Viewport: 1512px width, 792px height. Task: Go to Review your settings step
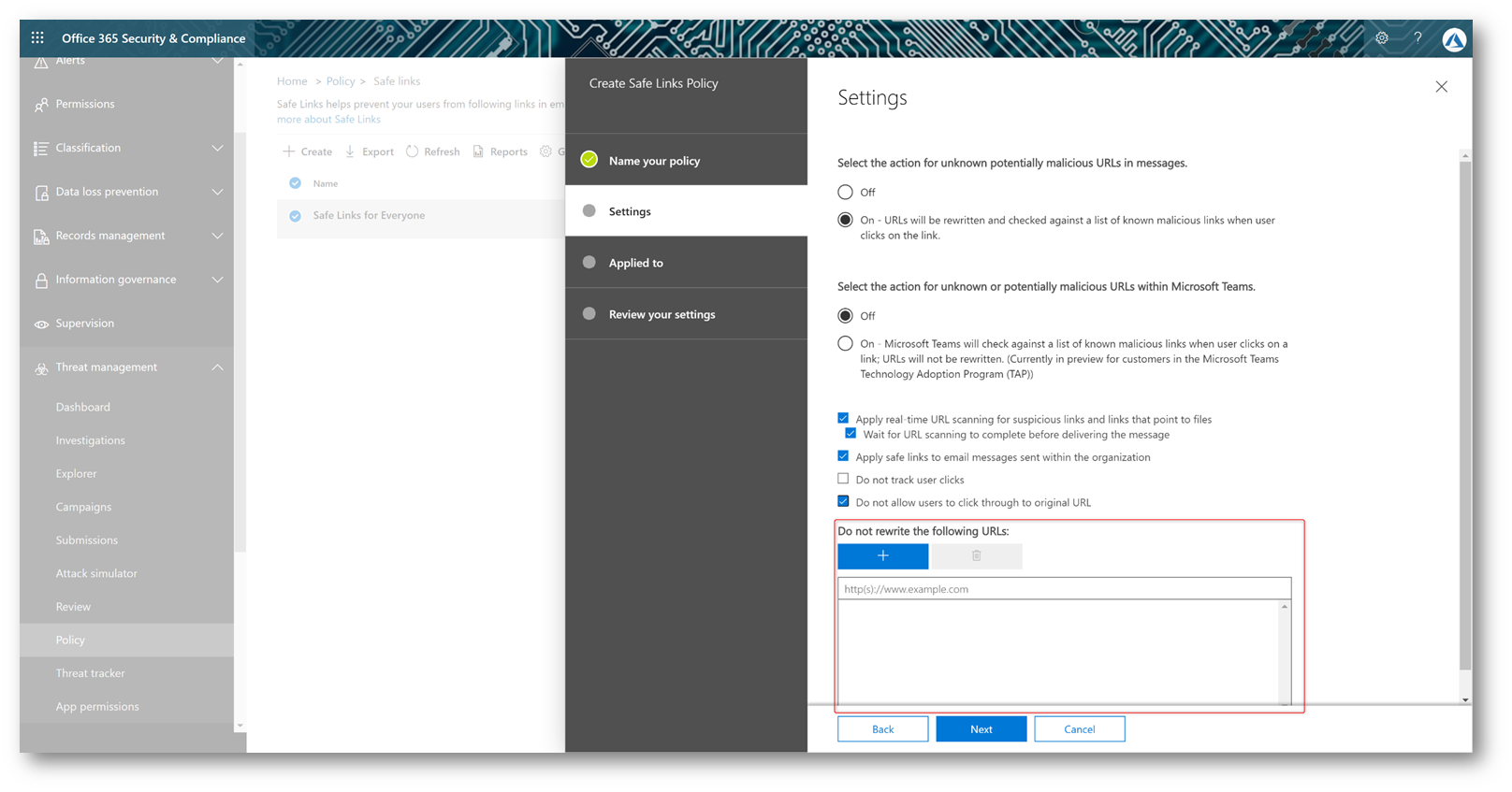[x=686, y=314]
